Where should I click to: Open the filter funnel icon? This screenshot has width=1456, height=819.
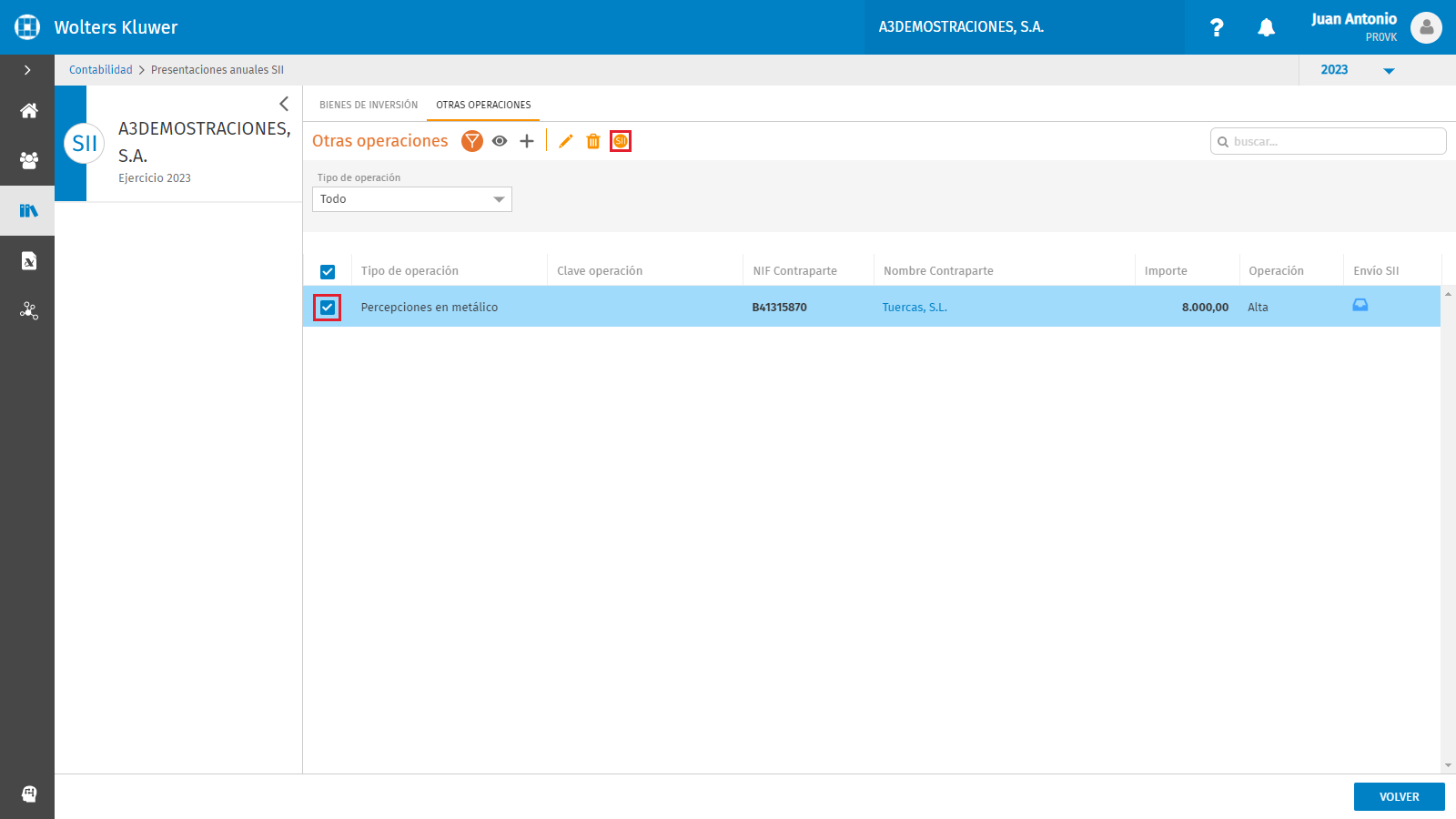tap(472, 141)
